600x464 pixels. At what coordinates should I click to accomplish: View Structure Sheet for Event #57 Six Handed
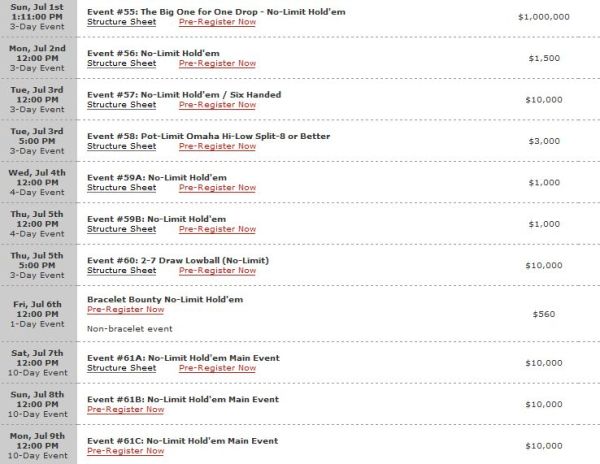click(121, 104)
